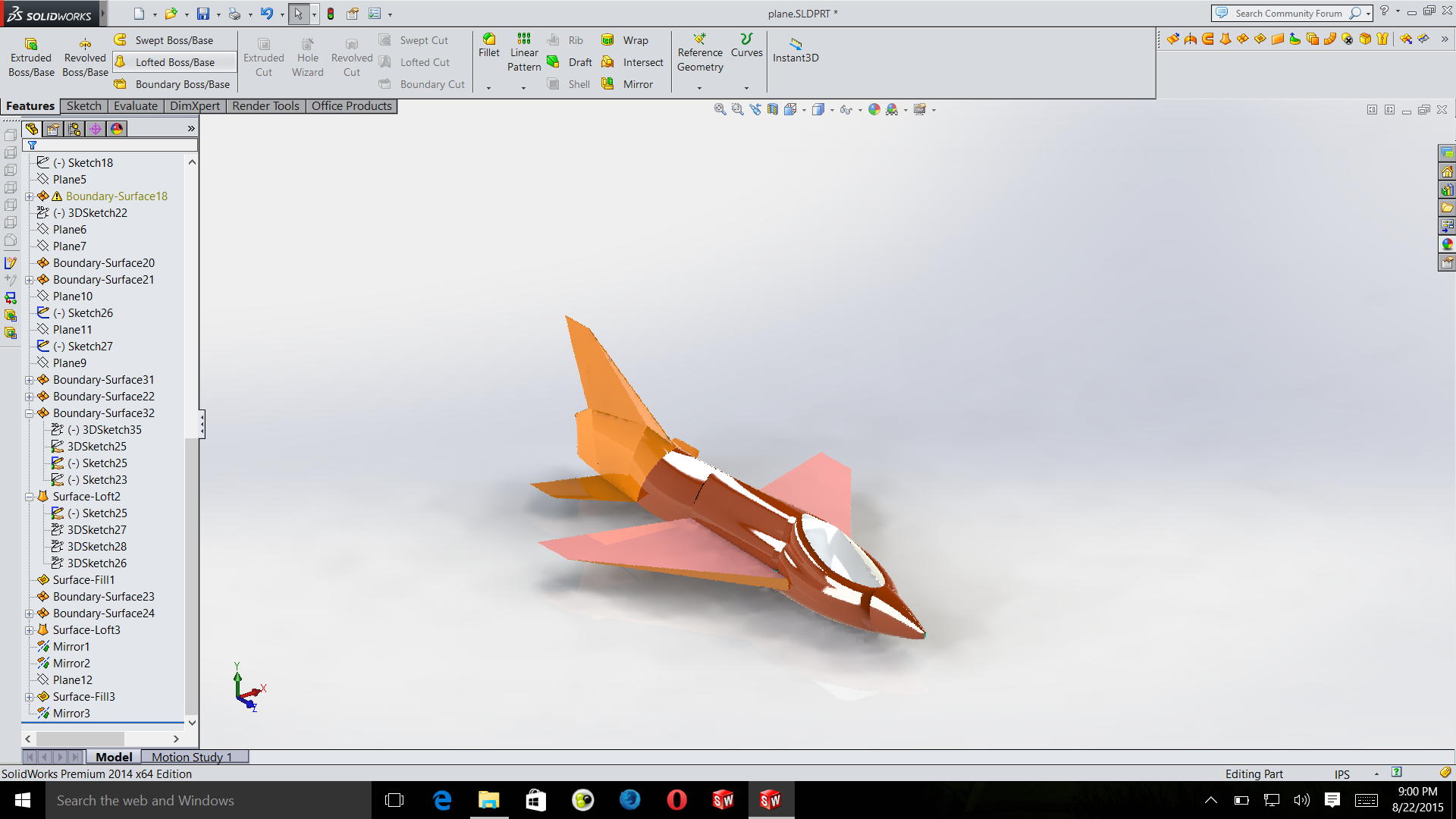Image resolution: width=1456 pixels, height=819 pixels.
Task: Click the Undo icon
Action: tap(266, 14)
